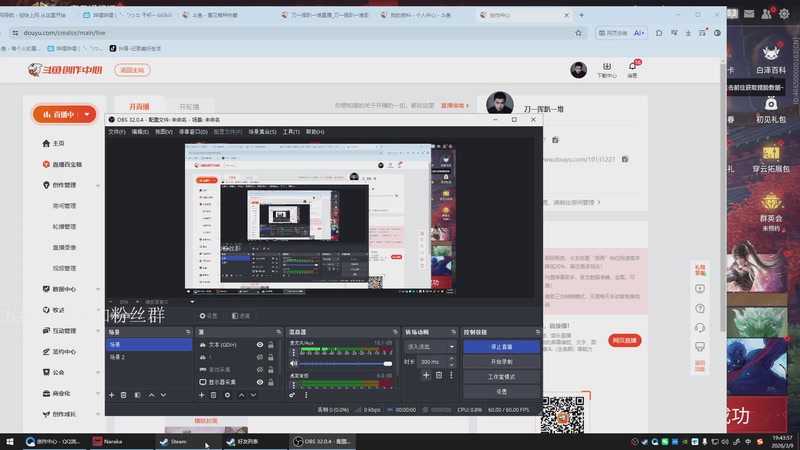
Task: Hide the 显示器采集 source
Action: [260, 382]
